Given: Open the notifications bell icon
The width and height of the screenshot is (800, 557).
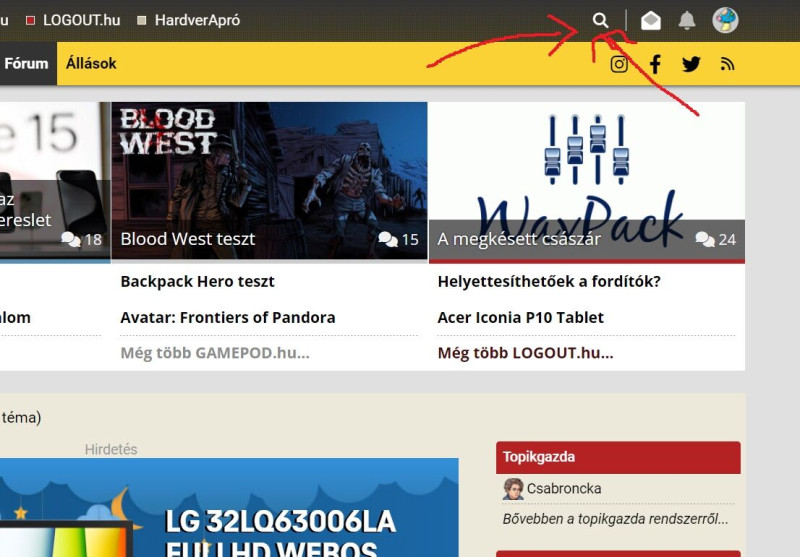Looking at the screenshot, I should click(687, 20).
